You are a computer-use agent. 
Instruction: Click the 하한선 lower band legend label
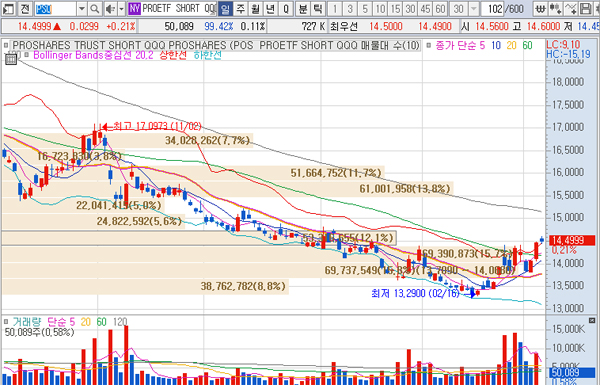207,55
